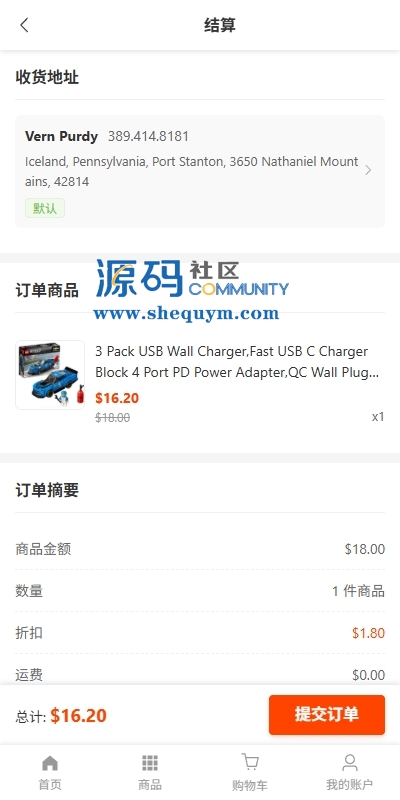Click the $16.20 total amount
Screen dimensions: 400x800
click(x=79, y=715)
